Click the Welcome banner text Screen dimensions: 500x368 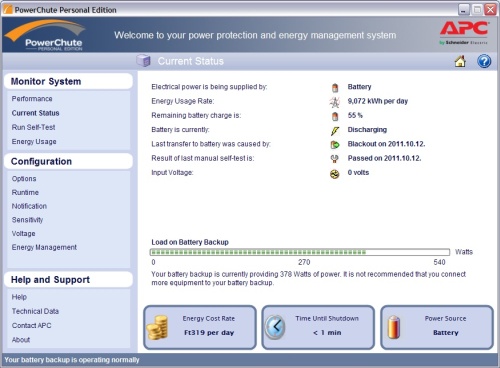click(x=255, y=35)
